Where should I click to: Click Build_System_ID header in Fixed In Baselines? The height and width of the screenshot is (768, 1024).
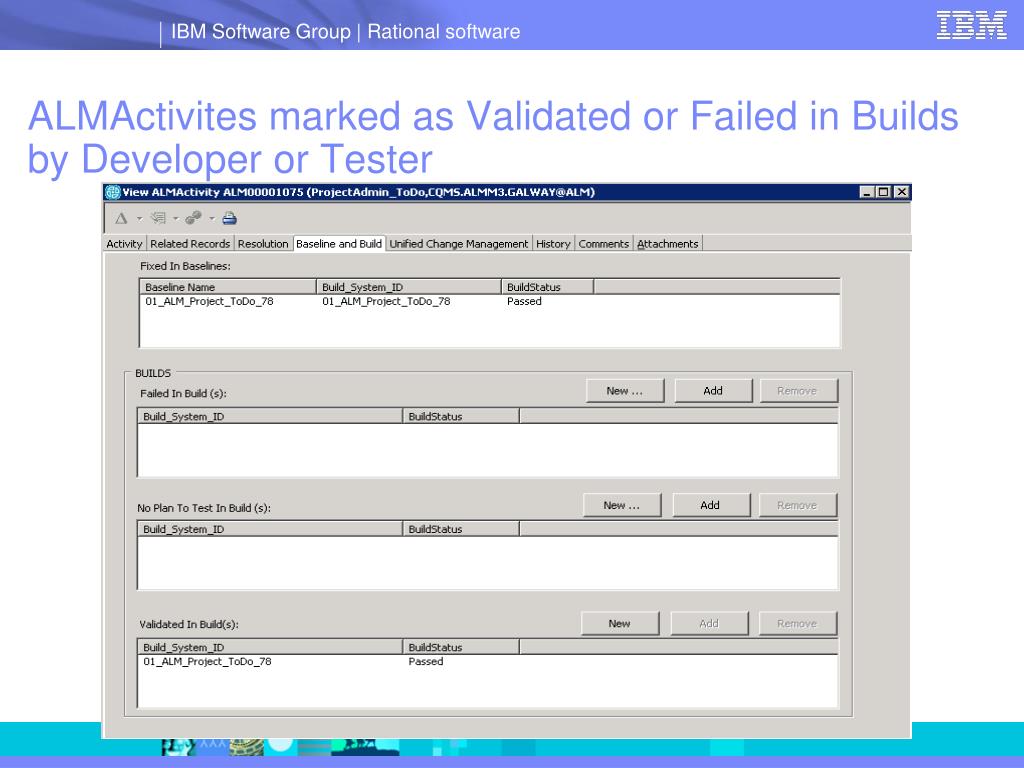coord(409,287)
